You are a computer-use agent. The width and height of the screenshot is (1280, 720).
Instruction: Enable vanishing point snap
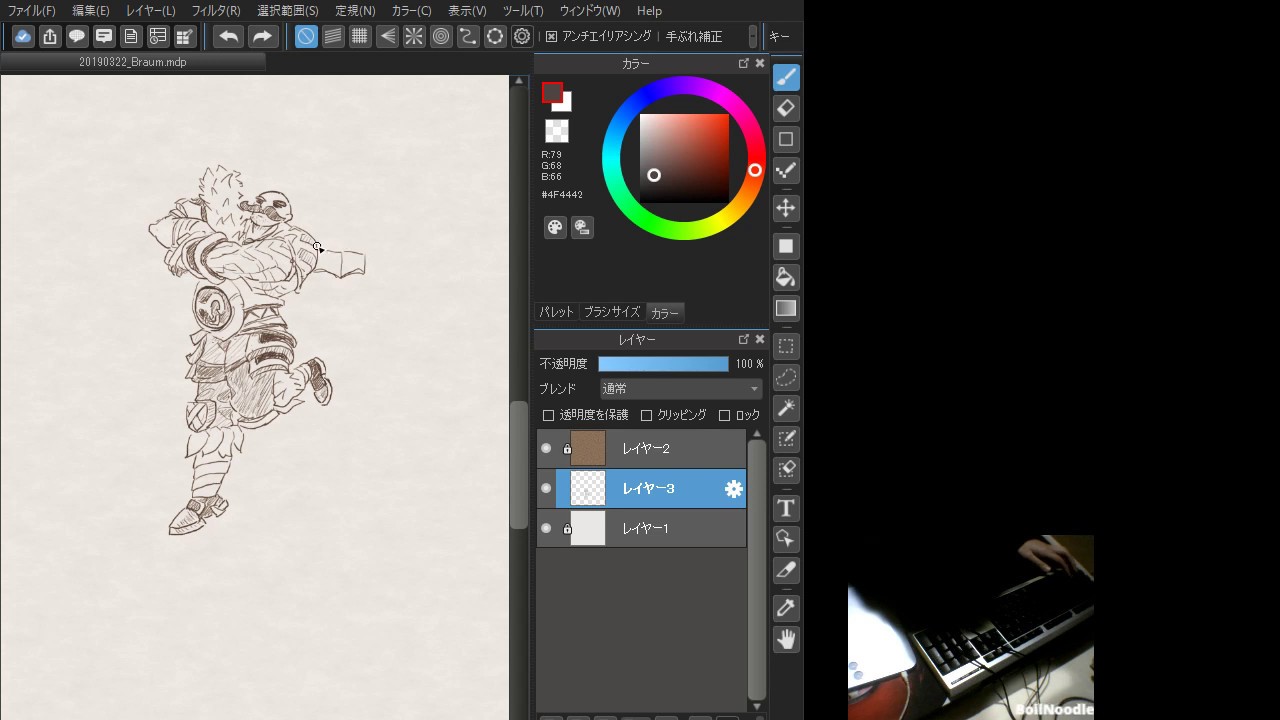click(x=387, y=37)
